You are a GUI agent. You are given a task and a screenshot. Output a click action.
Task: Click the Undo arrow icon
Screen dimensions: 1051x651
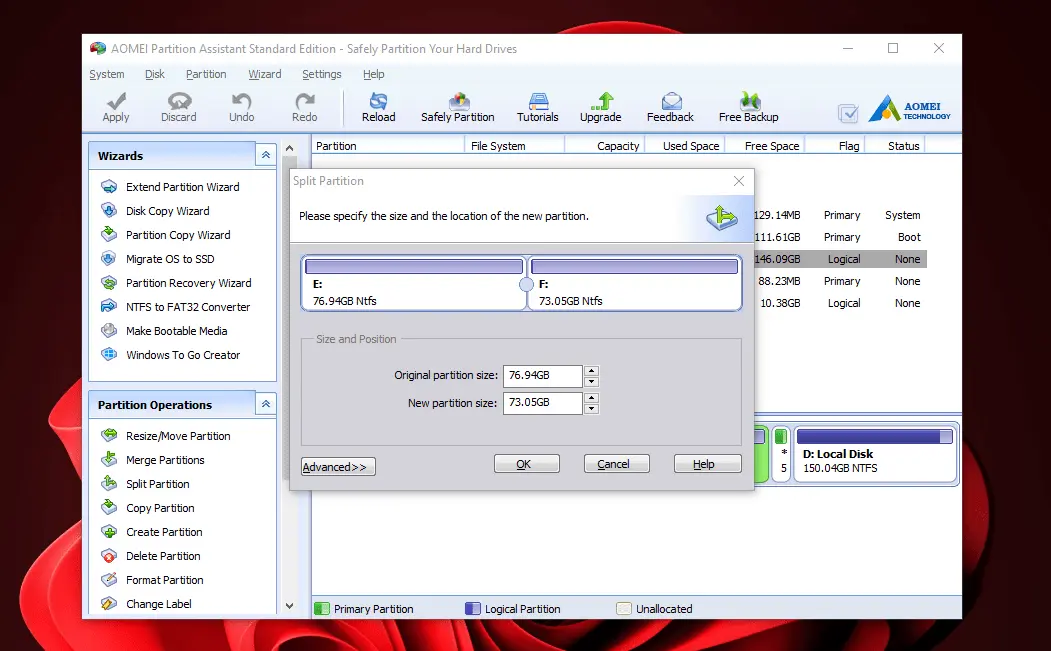[241, 101]
